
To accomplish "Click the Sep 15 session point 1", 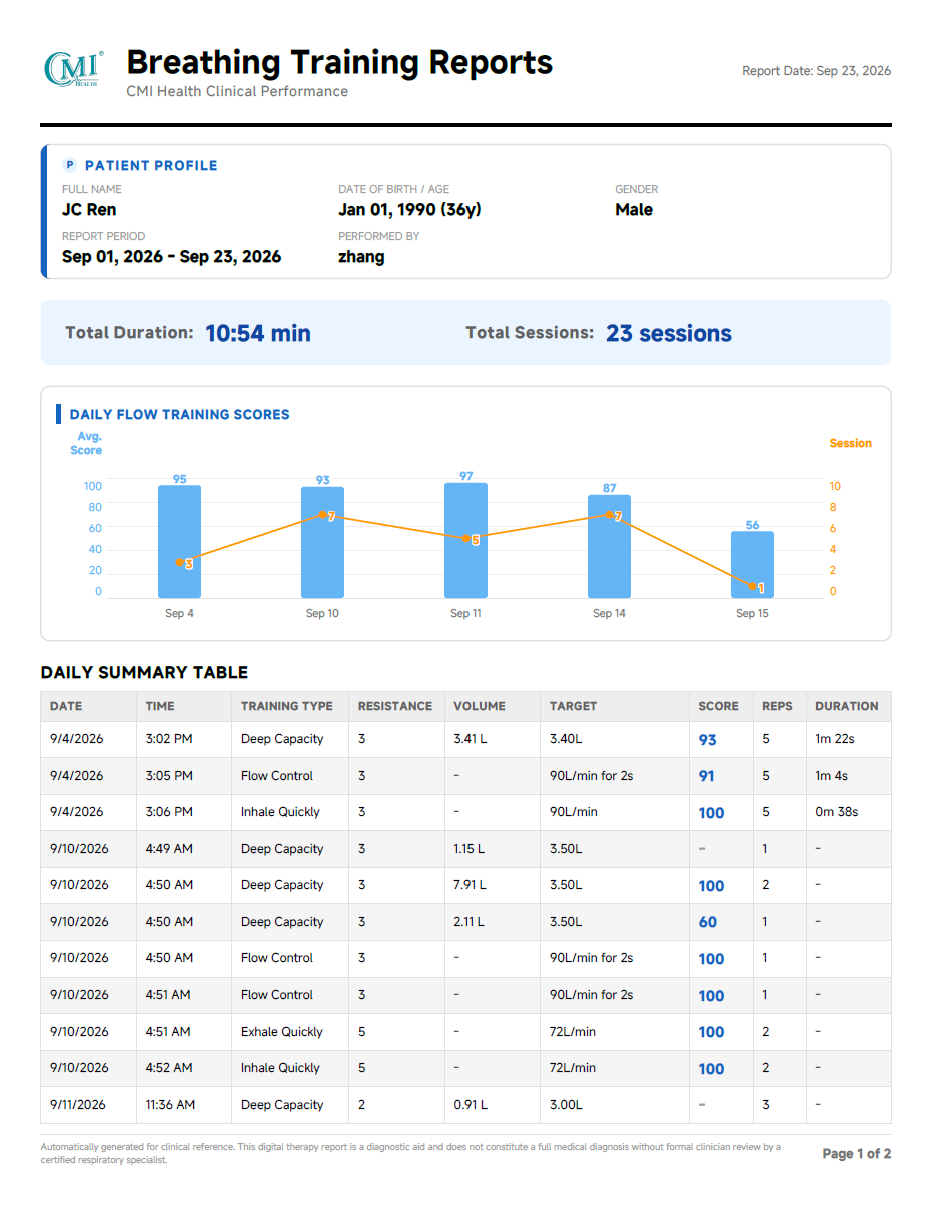I will (x=753, y=587).
